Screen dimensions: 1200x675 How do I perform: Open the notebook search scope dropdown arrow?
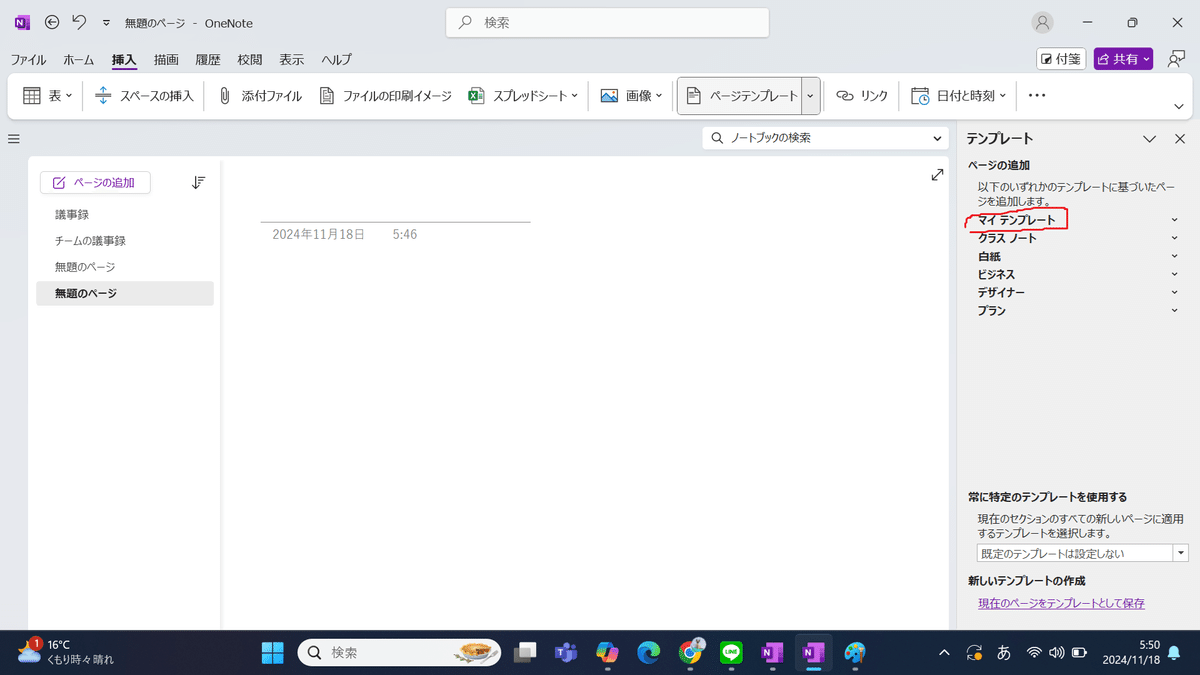(938, 139)
